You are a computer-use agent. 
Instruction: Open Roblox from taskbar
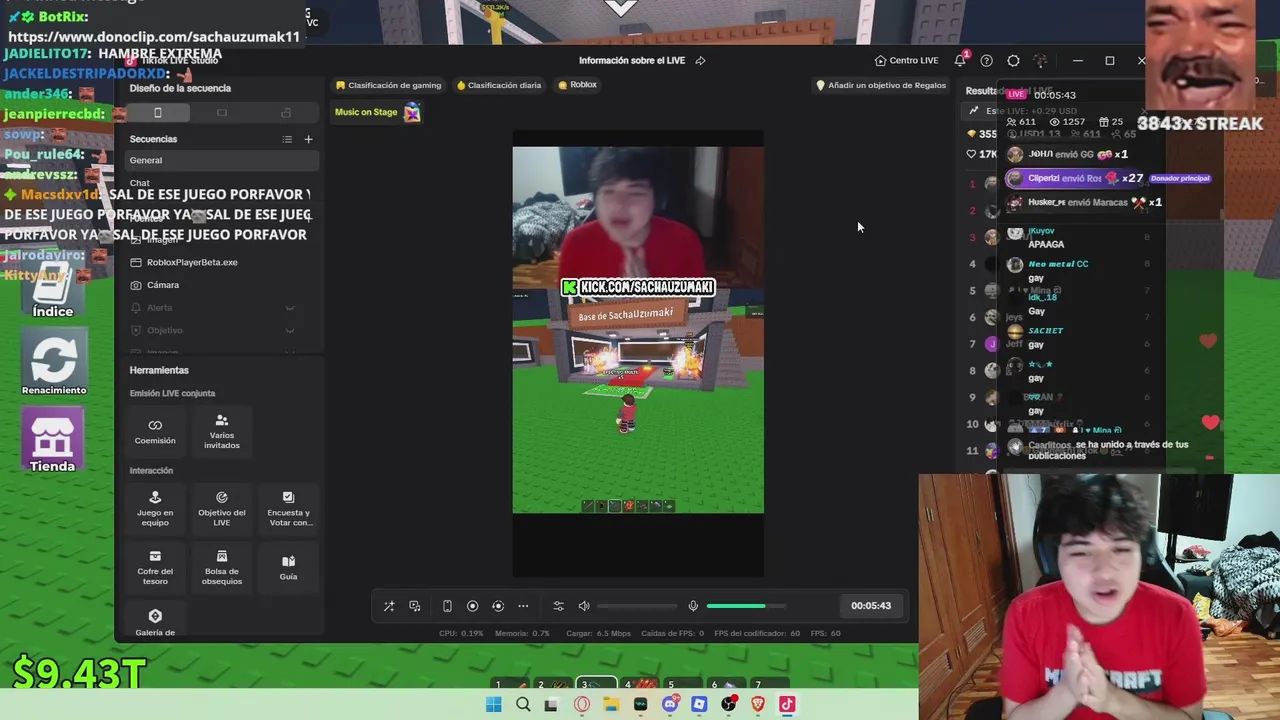(699, 705)
